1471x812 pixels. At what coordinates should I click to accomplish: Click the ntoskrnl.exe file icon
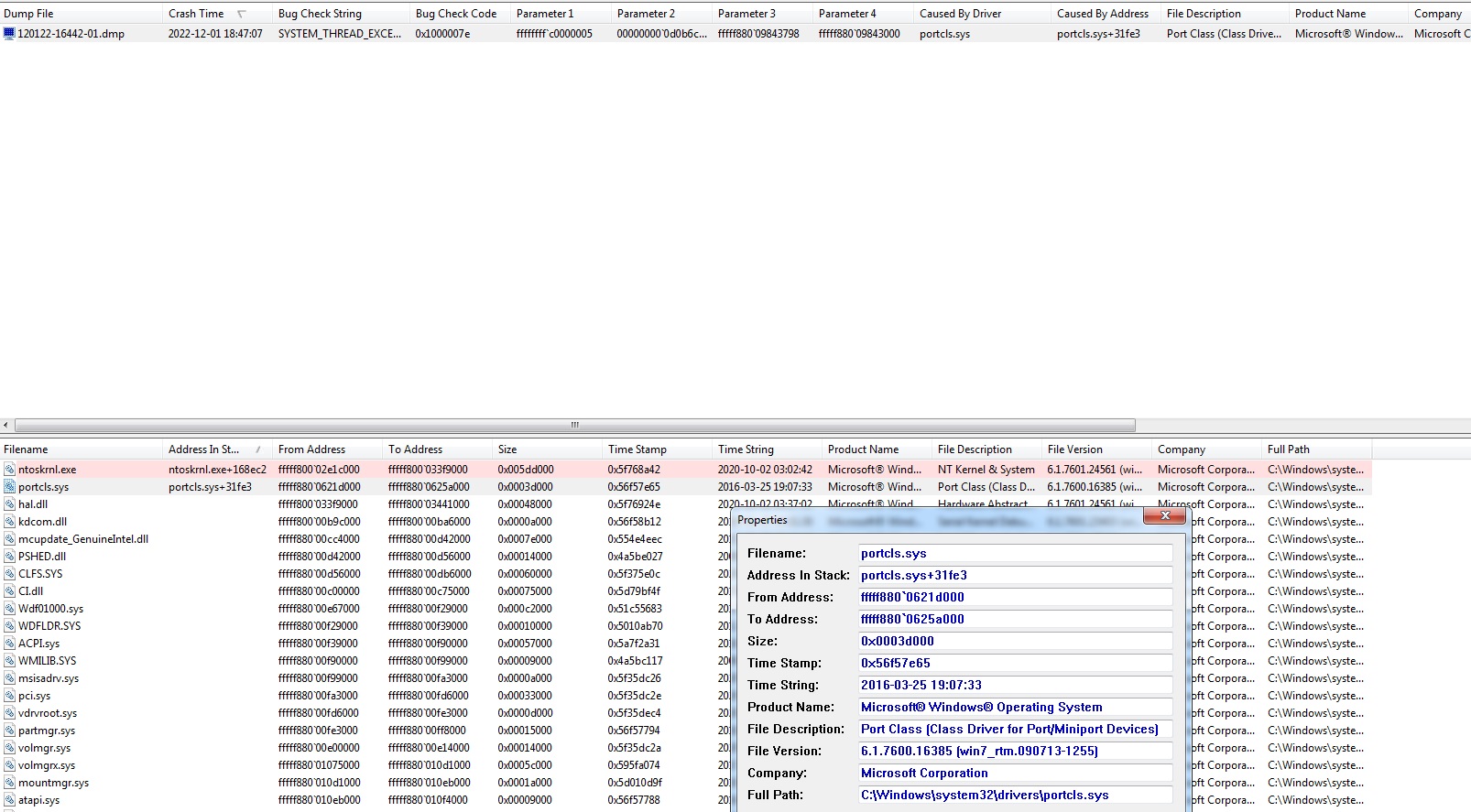point(9,470)
